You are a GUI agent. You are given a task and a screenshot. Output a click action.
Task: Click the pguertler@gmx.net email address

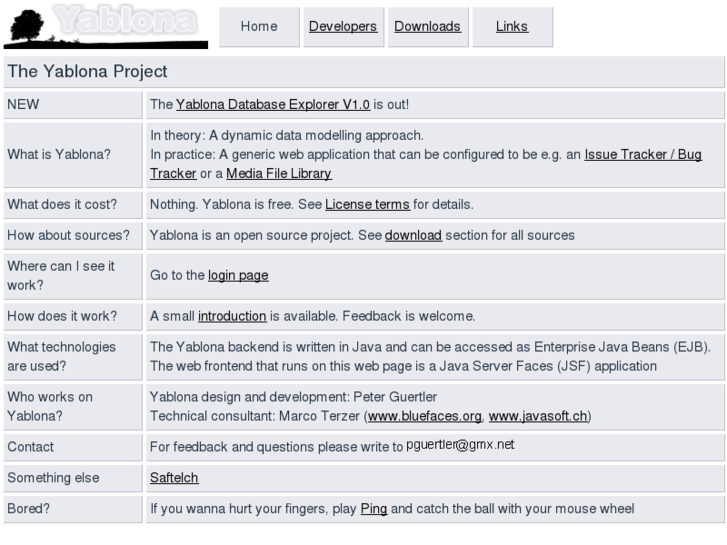click(x=460, y=445)
